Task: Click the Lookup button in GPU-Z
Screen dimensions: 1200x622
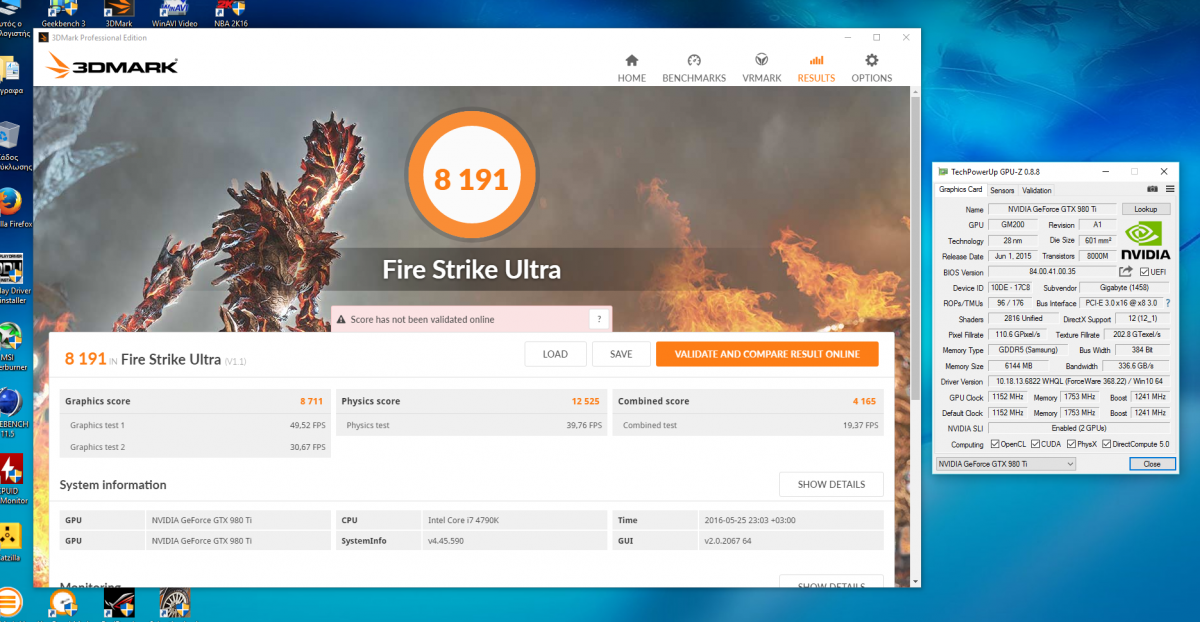Action: 1145,209
